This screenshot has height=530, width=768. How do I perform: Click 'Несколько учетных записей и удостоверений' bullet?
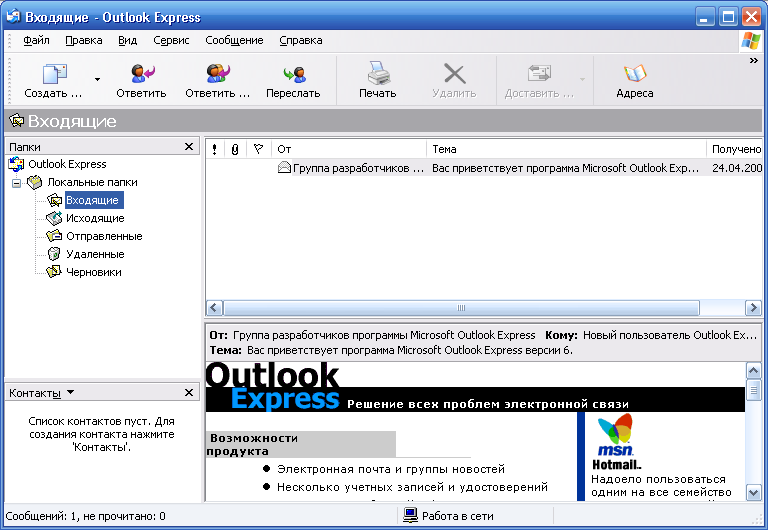(412, 487)
